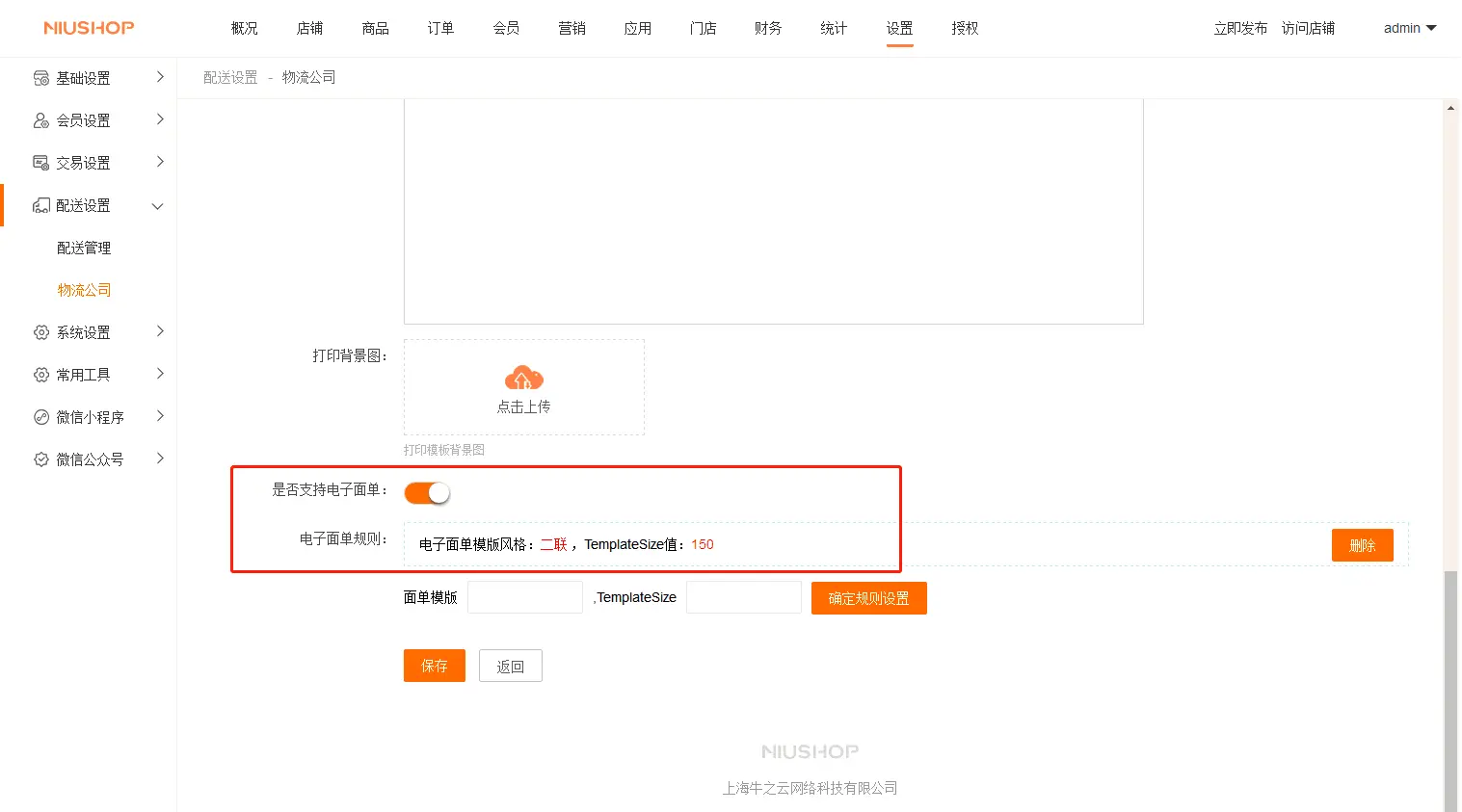Open the admin account dropdown
This screenshot has width=1462, height=812.
1409,28
